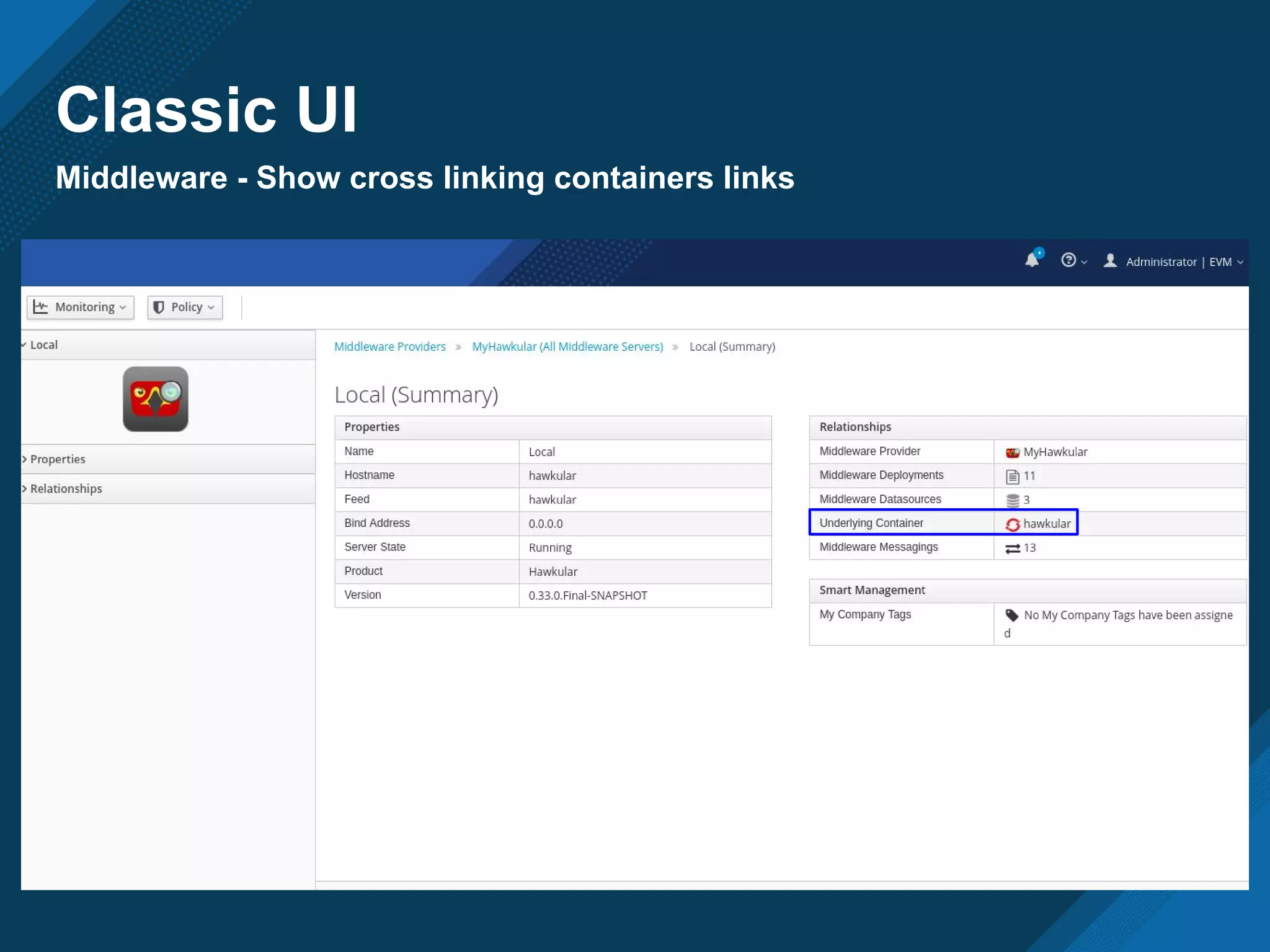Image resolution: width=1270 pixels, height=952 pixels.
Task: Click the Relationships table header
Action: 1028,427
